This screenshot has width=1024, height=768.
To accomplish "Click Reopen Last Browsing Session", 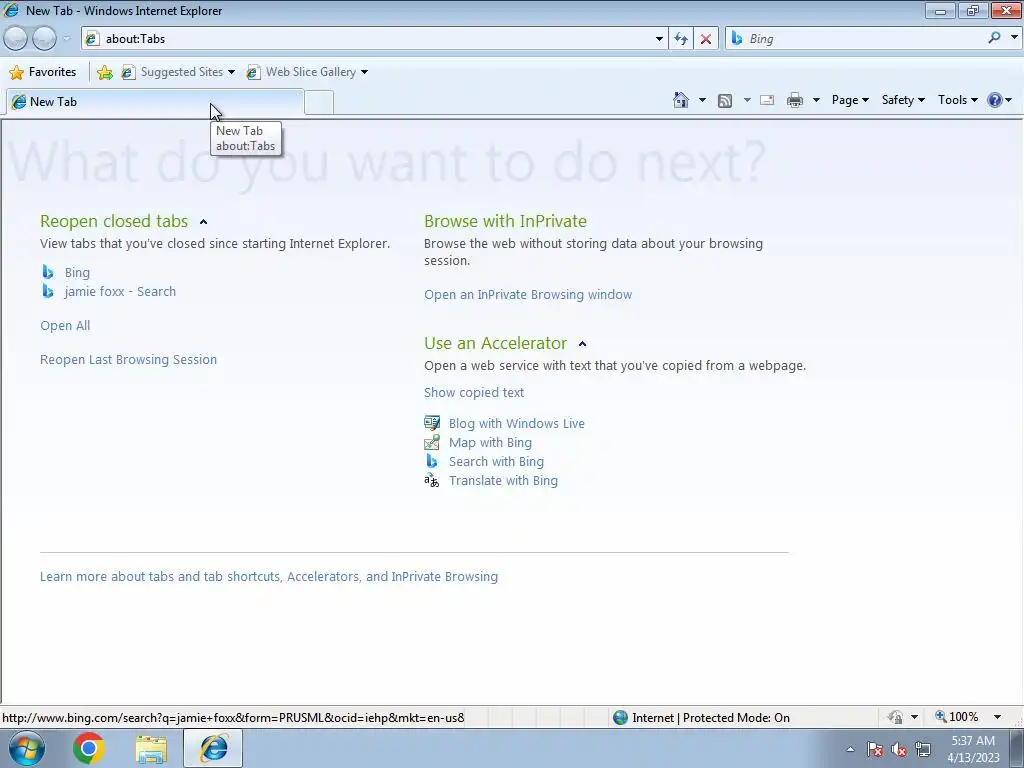I will click(x=129, y=359).
